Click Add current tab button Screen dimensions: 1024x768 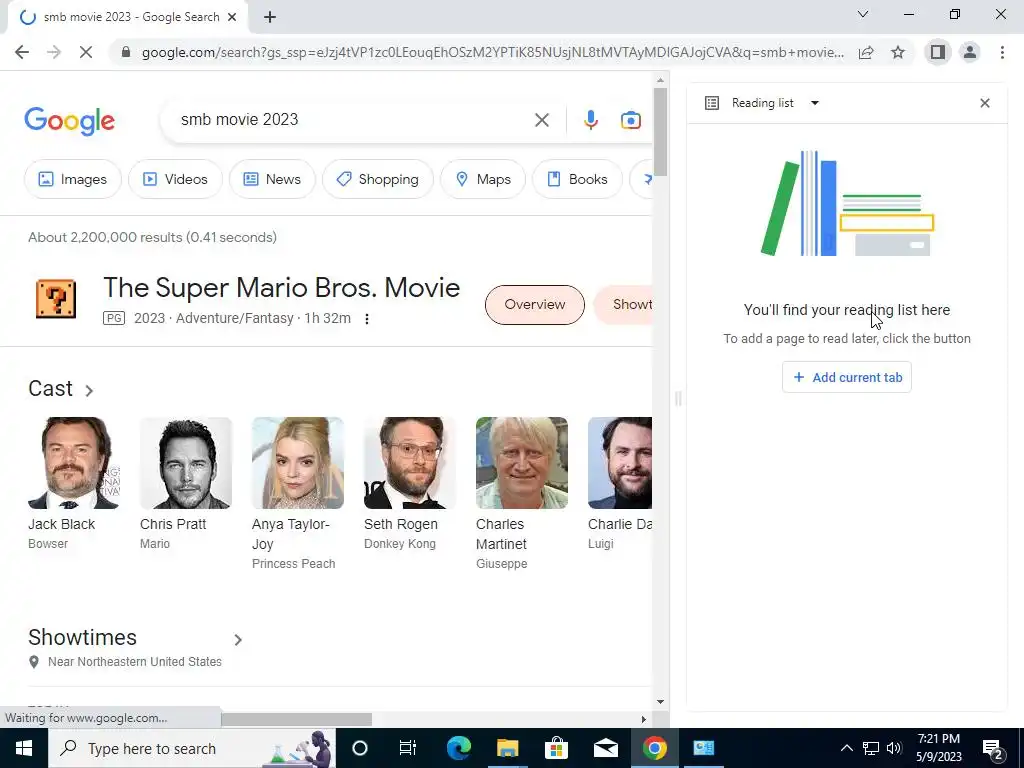(x=847, y=377)
